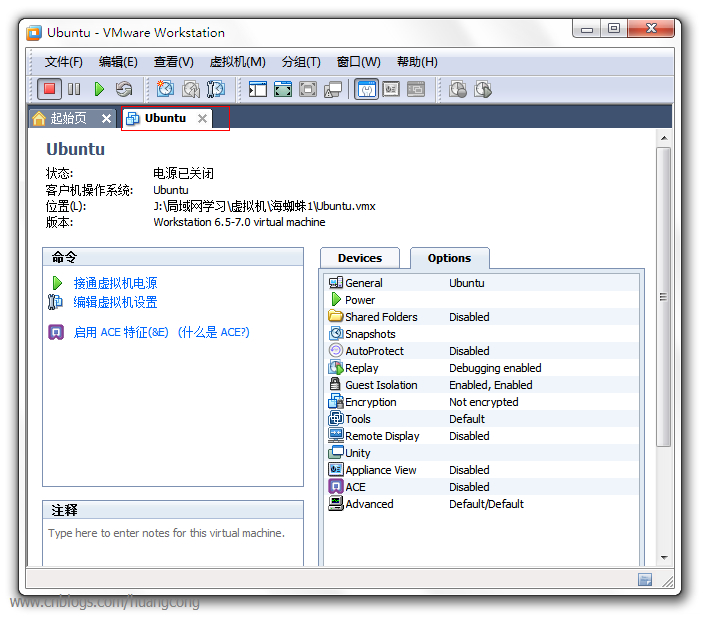This screenshot has width=706, height=620.
Task: Open the 文件(F) menu
Action: click(x=63, y=62)
